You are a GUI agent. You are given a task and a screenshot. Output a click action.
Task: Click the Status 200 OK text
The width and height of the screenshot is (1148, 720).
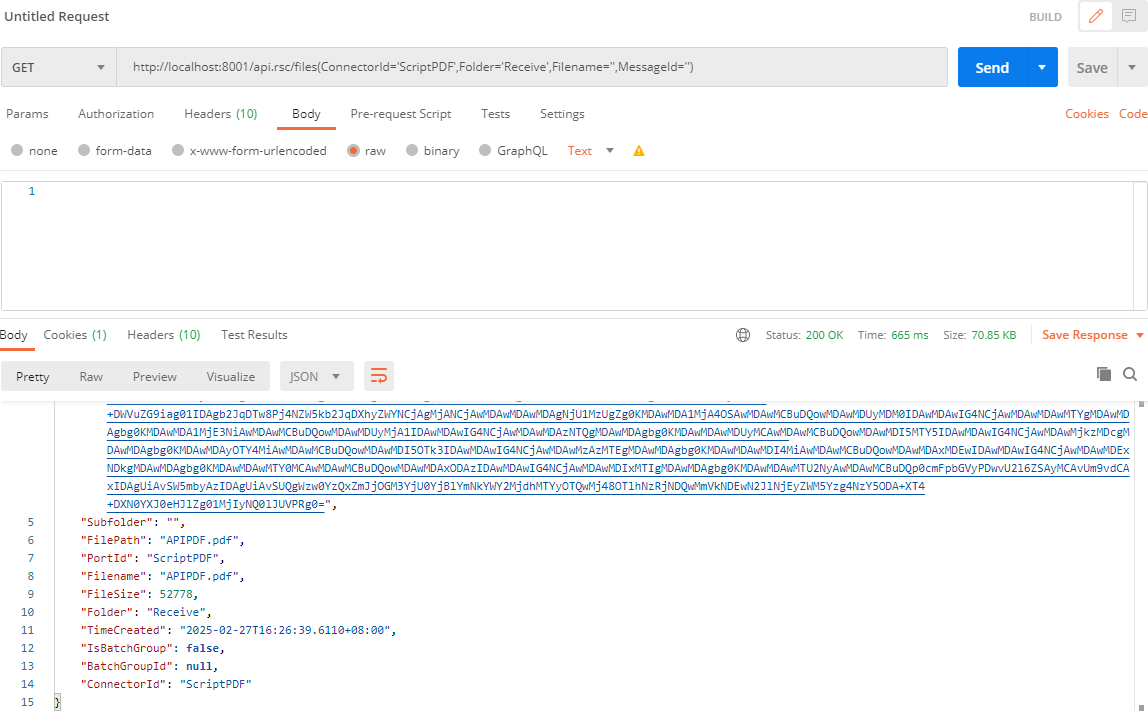804,335
